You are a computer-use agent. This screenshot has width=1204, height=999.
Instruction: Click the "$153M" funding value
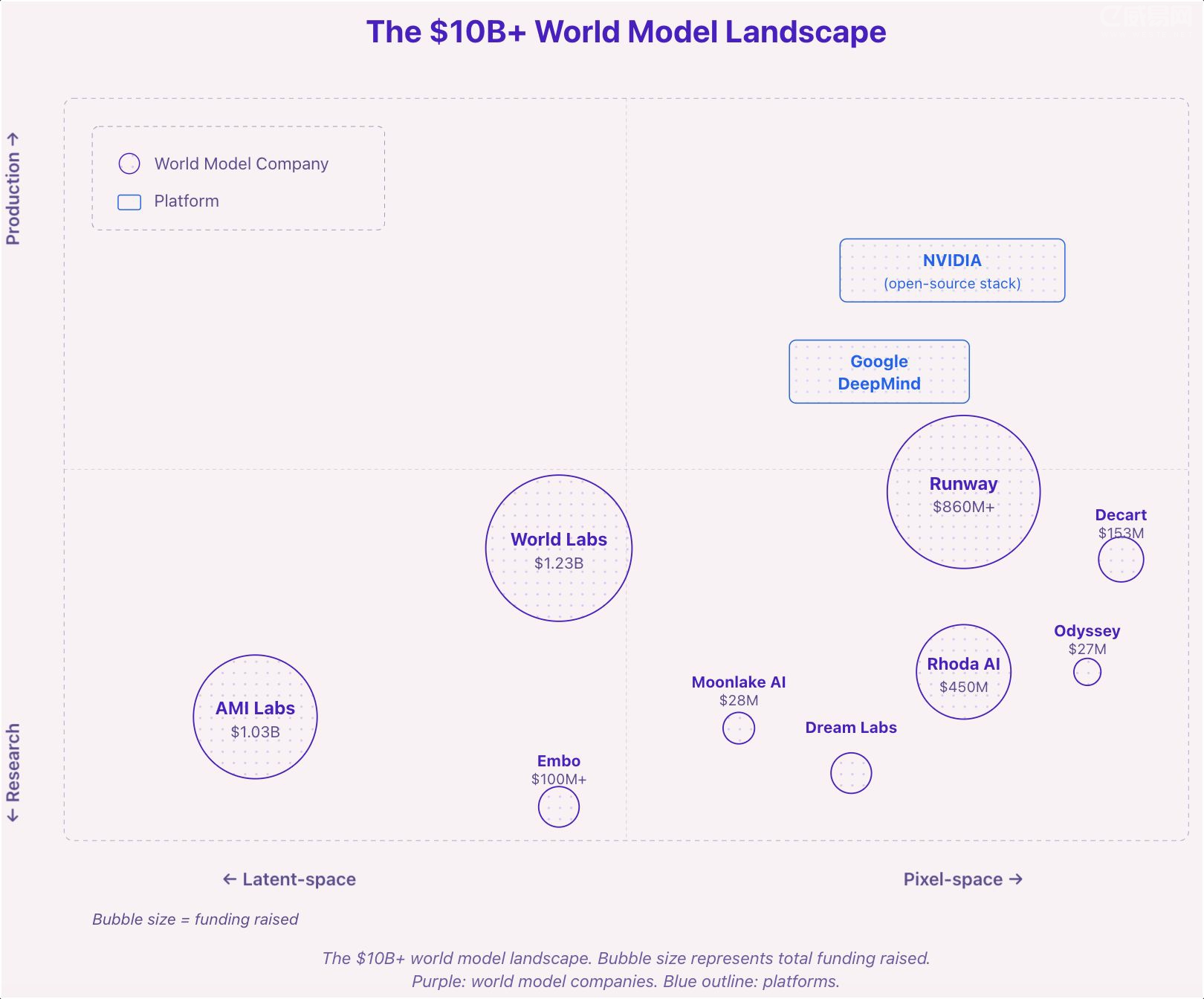coord(1121,533)
